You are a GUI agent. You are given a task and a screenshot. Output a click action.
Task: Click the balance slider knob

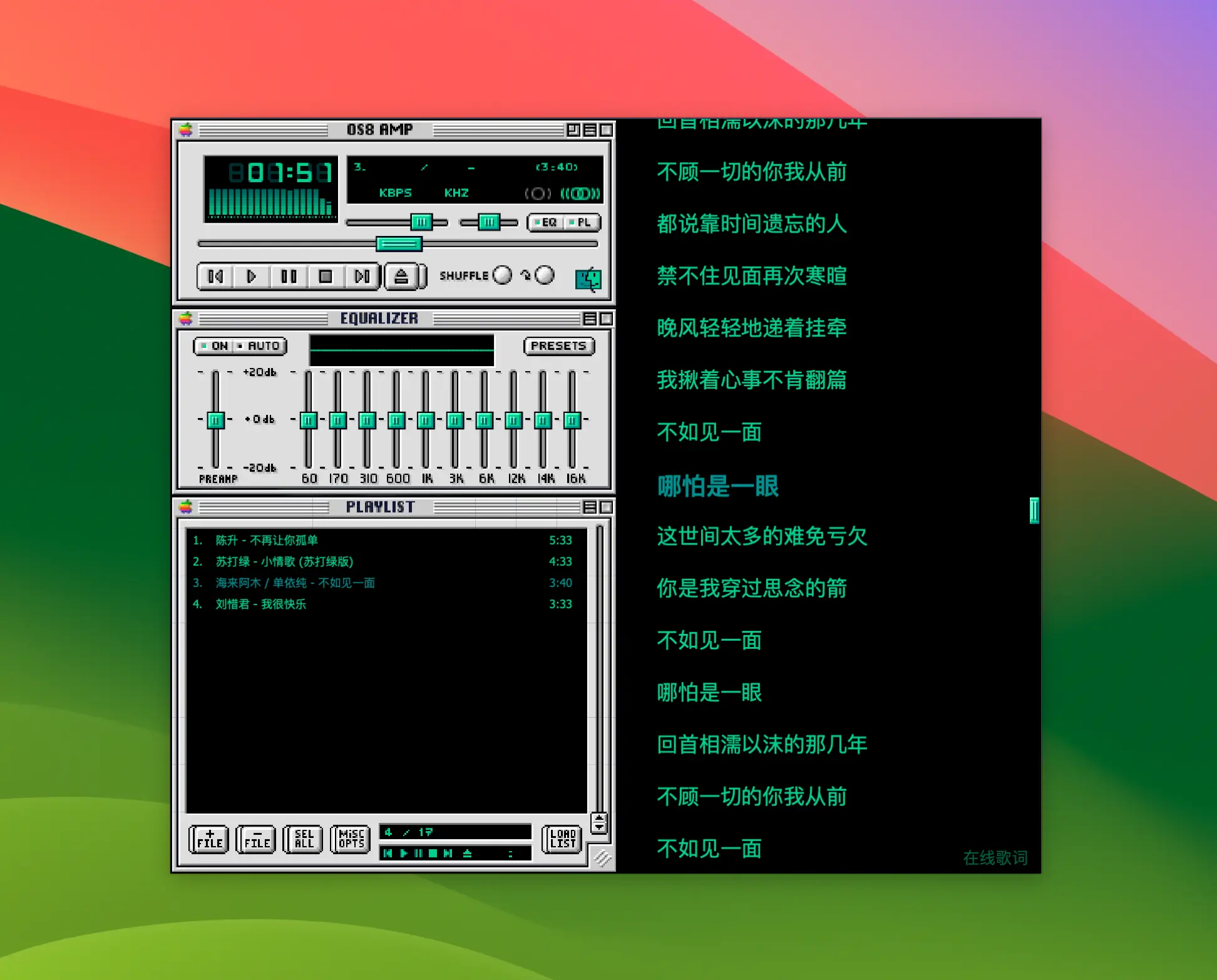click(489, 222)
